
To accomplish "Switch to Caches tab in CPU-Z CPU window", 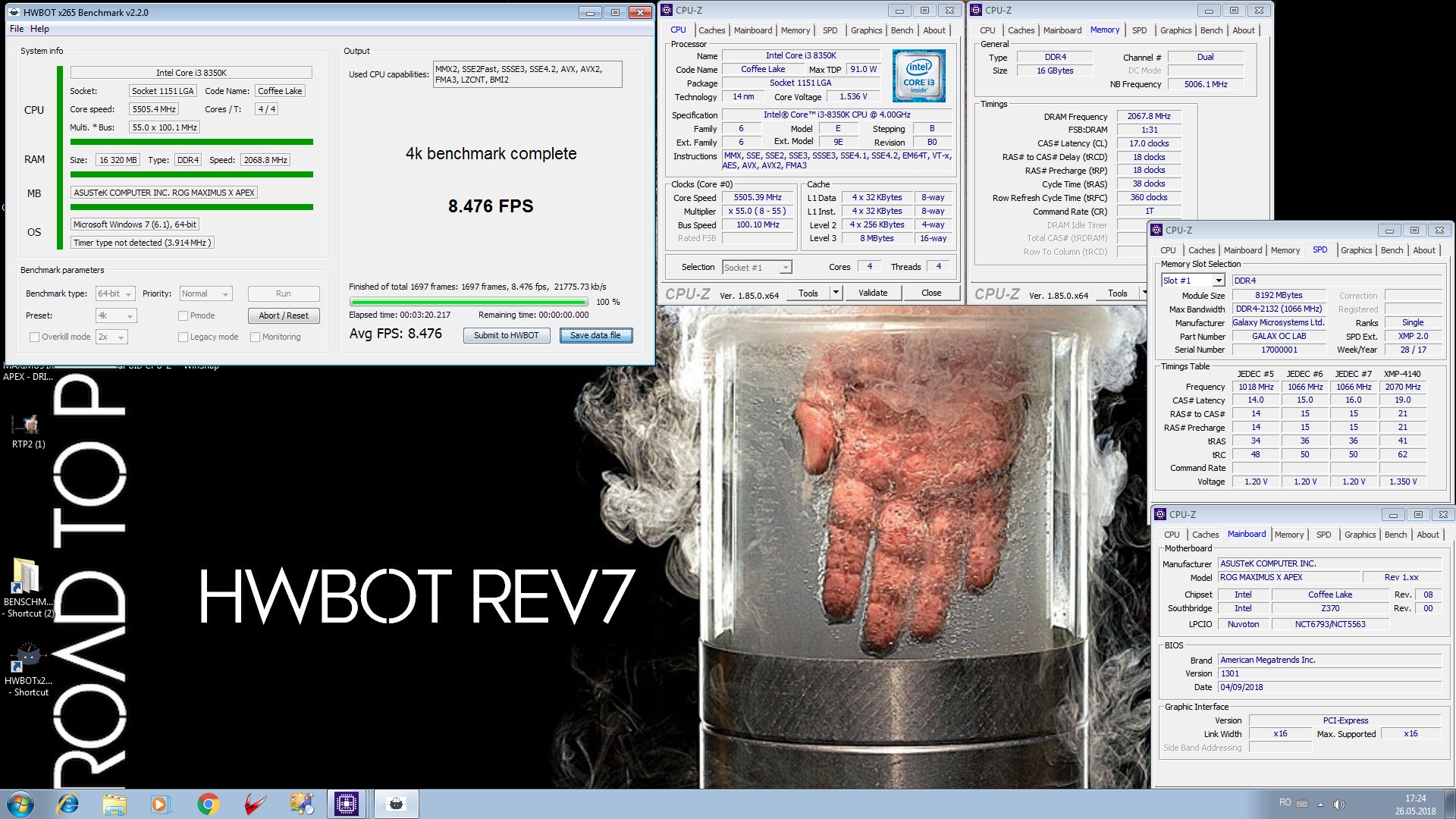I will [x=711, y=30].
